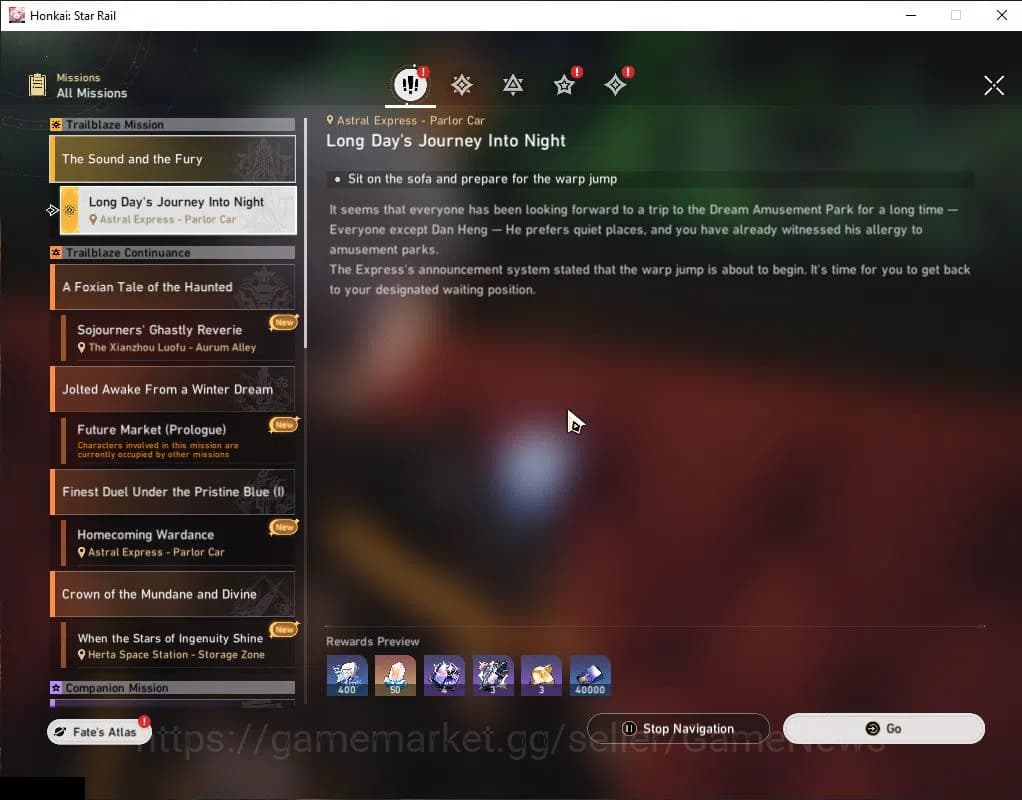The width and height of the screenshot is (1022, 800).
Task: Close the Missions menu with X icon
Action: pos(994,85)
